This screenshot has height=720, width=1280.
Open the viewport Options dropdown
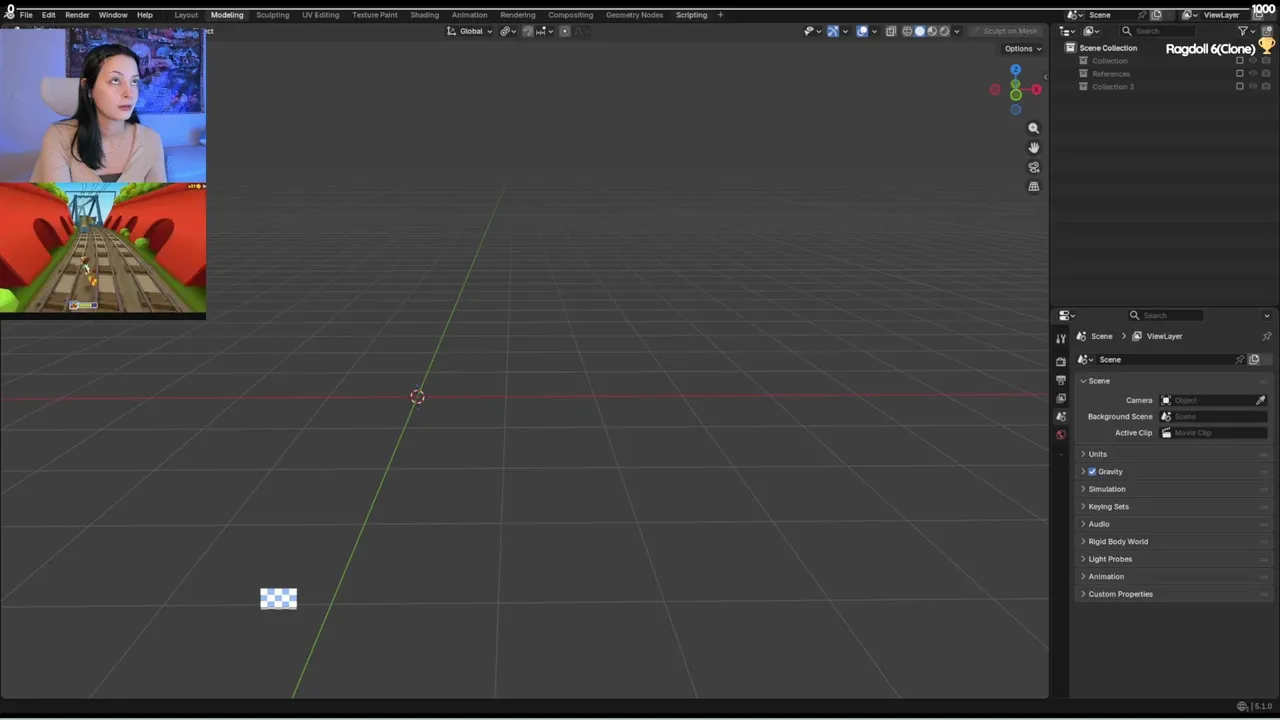1022,48
